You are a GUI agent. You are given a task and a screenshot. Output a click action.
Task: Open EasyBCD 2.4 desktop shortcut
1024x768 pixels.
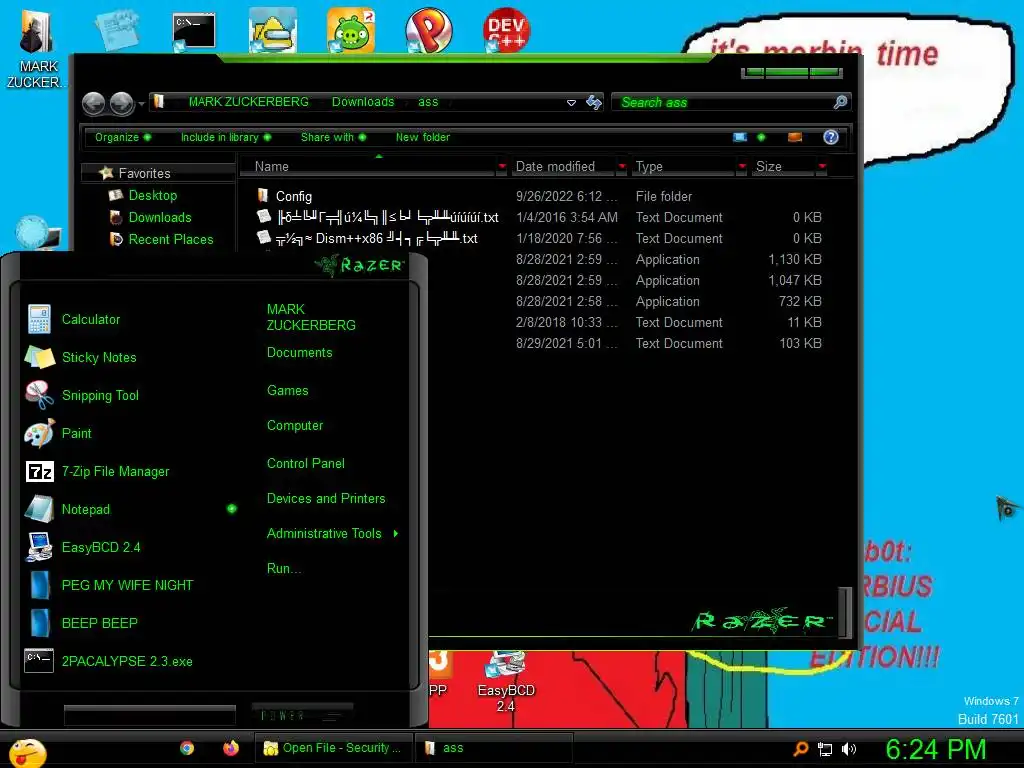coord(506,682)
